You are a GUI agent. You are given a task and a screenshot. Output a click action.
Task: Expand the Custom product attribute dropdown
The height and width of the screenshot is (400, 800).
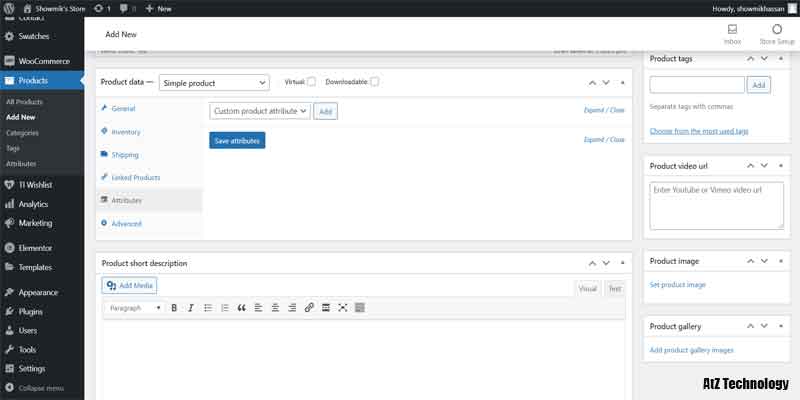(x=260, y=111)
